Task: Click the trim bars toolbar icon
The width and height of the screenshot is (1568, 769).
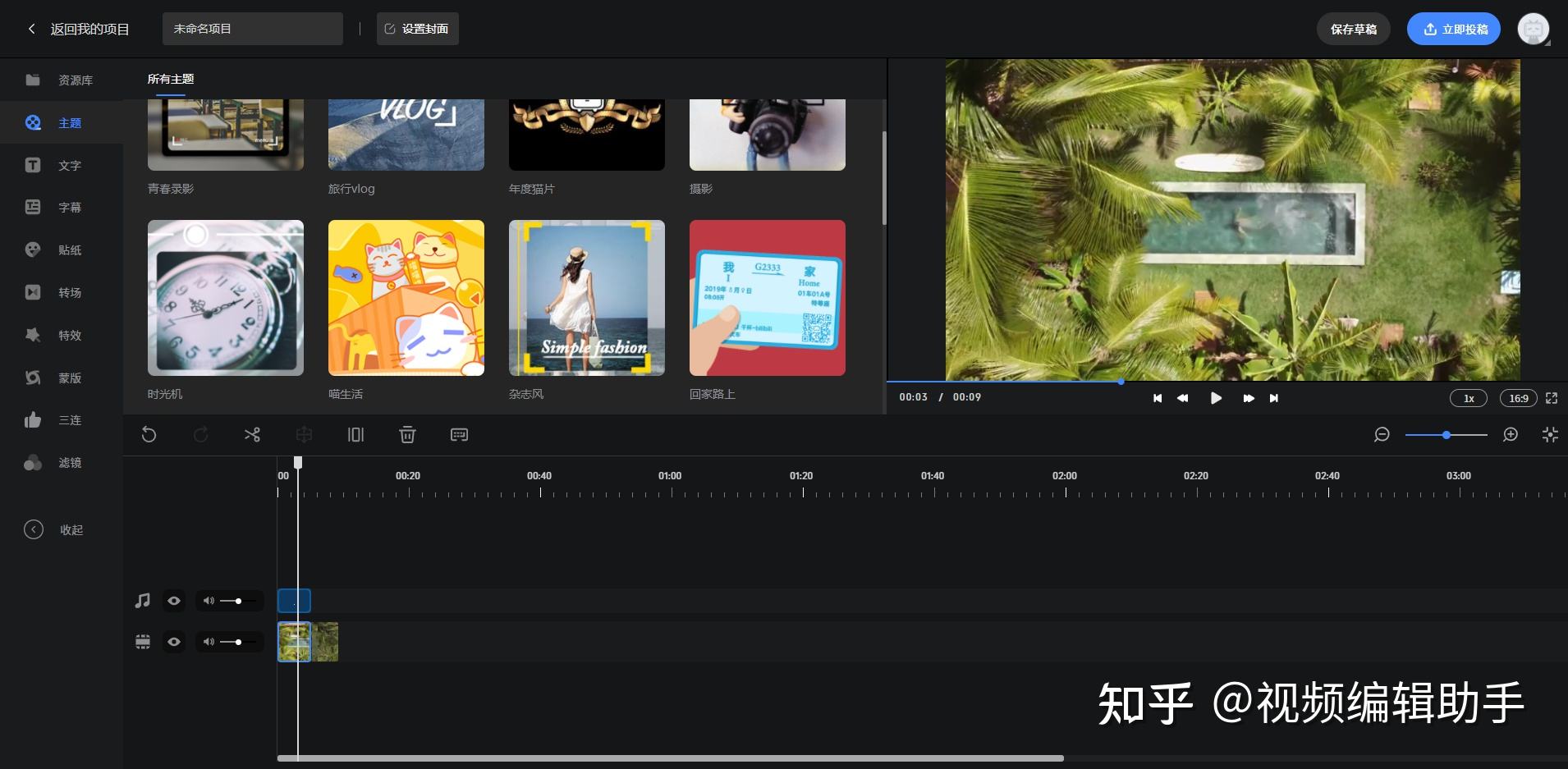Action: [355, 434]
